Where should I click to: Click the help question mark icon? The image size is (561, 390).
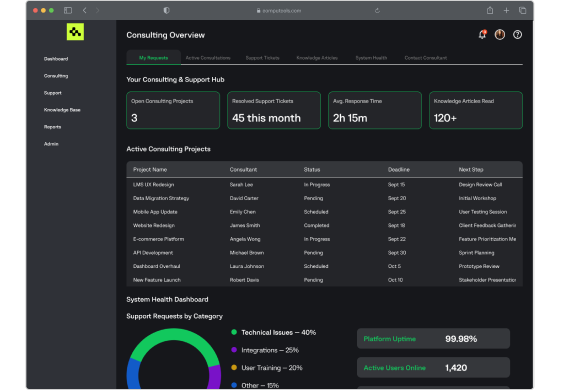517,35
